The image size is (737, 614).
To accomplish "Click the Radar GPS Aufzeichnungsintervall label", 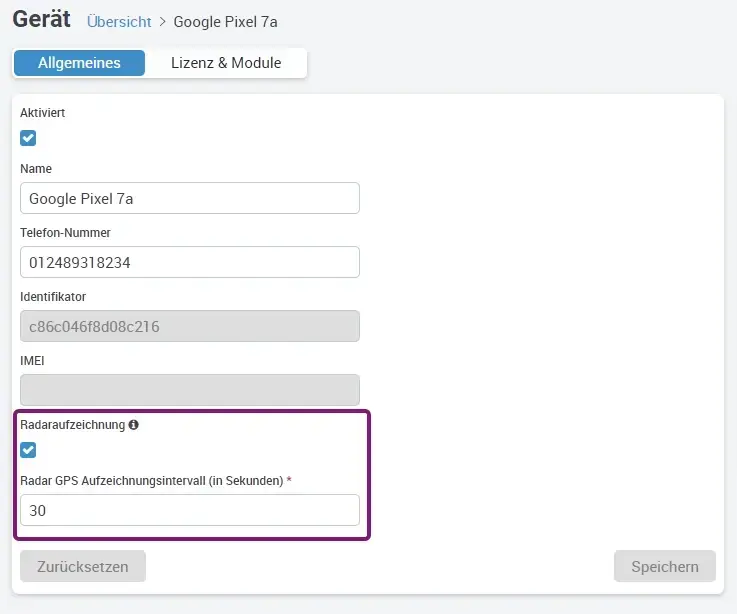I will tap(151, 481).
